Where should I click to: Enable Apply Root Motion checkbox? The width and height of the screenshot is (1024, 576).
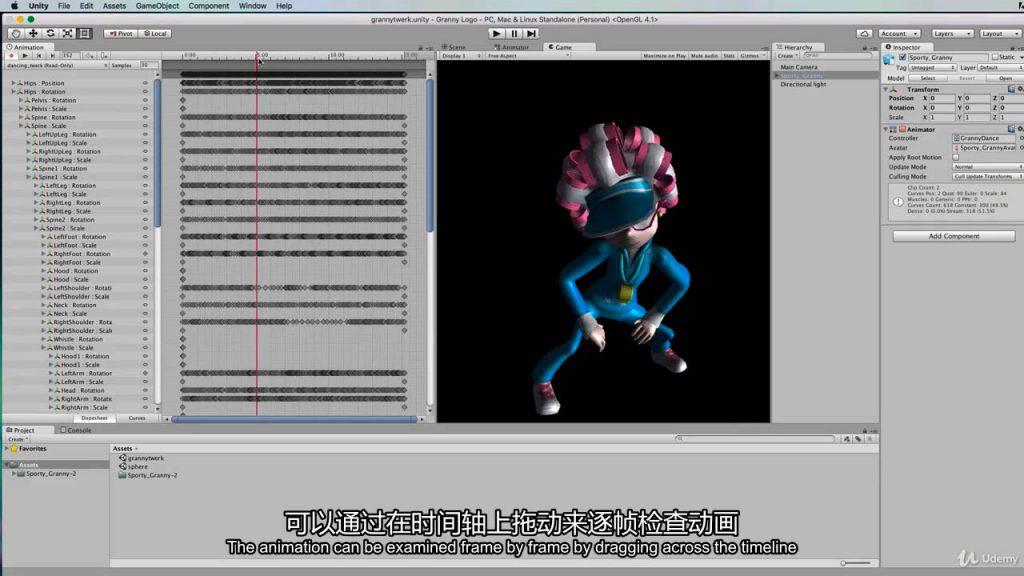955,157
